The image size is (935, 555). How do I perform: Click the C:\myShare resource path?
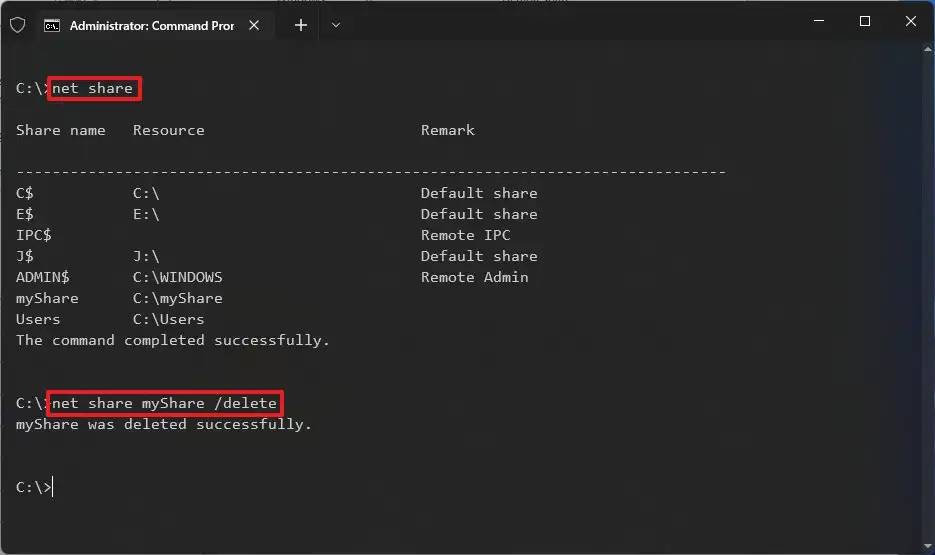click(177, 298)
